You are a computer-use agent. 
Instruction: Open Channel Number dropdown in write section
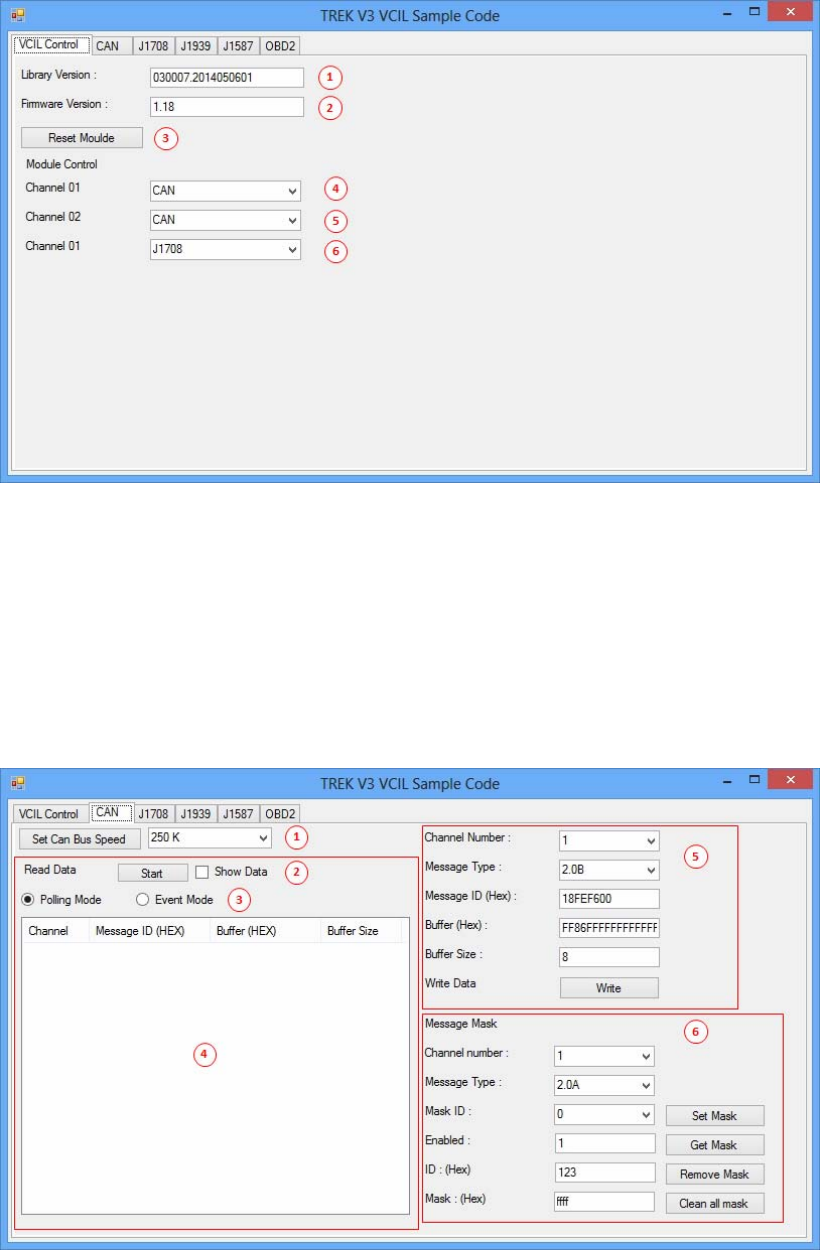pyautogui.click(x=609, y=841)
